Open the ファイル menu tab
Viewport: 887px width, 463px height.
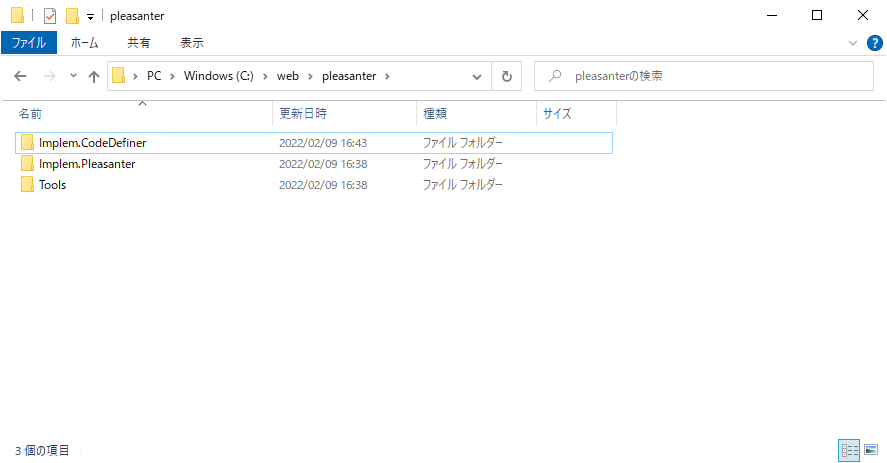(29, 42)
